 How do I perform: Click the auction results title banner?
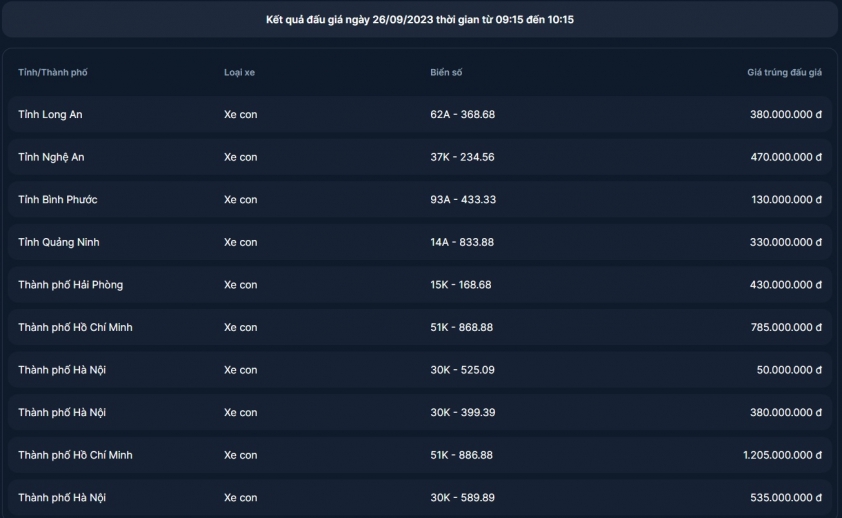coord(419,19)
